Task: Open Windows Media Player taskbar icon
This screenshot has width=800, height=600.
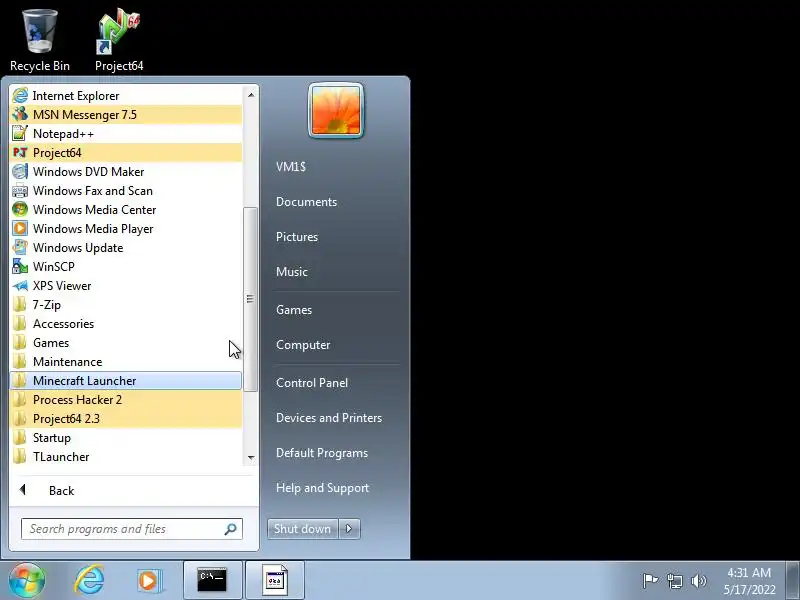Action: [x=149, y=580]
